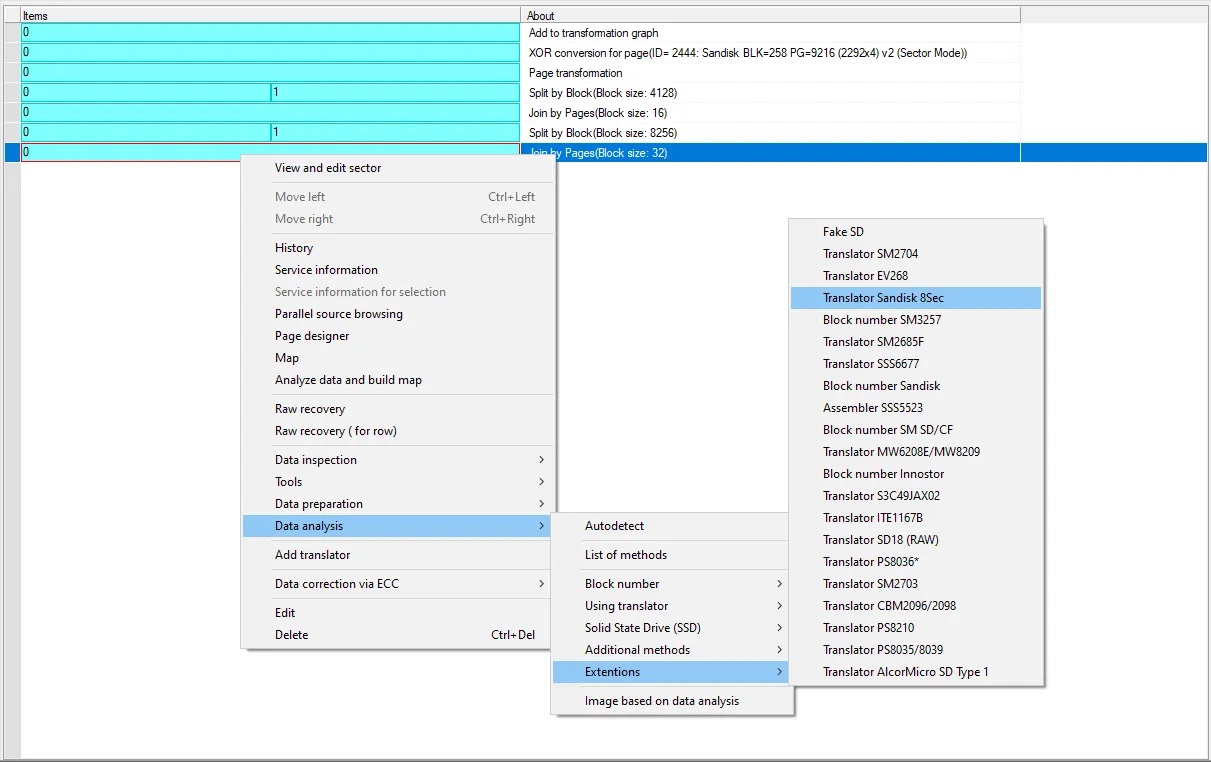
Task: Open the Data inspection submenu
Action: 315,460
